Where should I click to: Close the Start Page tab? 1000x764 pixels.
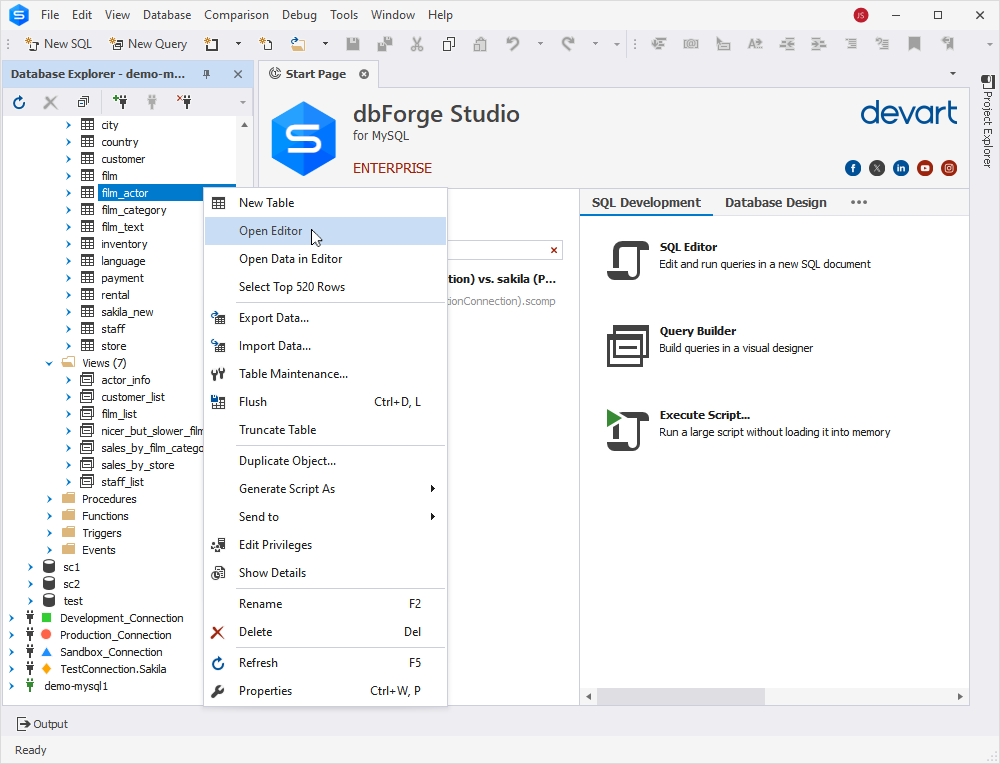(x=364, y=74)
